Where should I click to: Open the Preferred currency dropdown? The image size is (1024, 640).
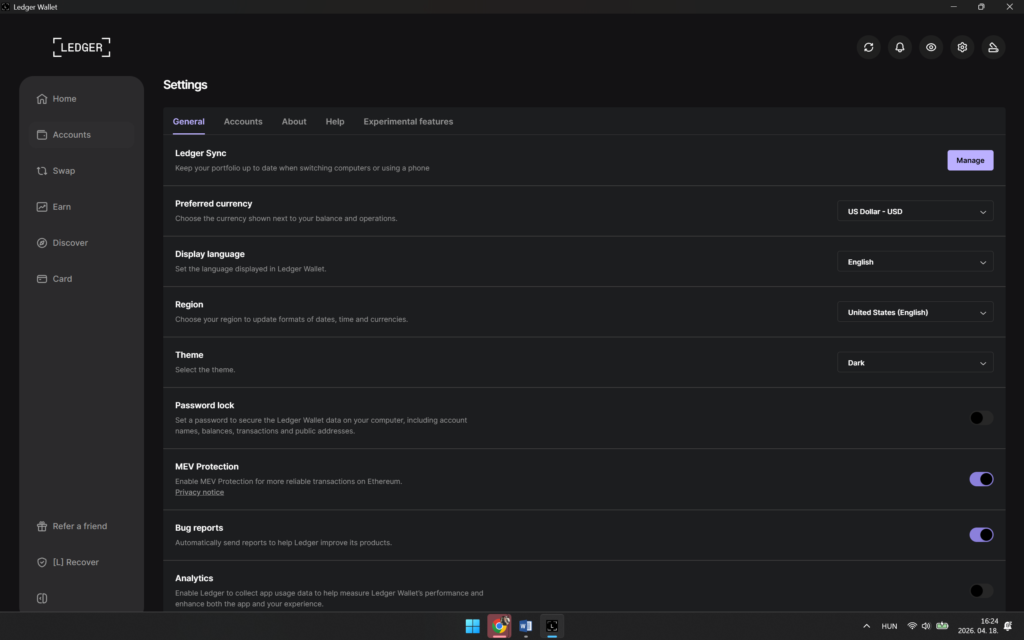(915, 212)
